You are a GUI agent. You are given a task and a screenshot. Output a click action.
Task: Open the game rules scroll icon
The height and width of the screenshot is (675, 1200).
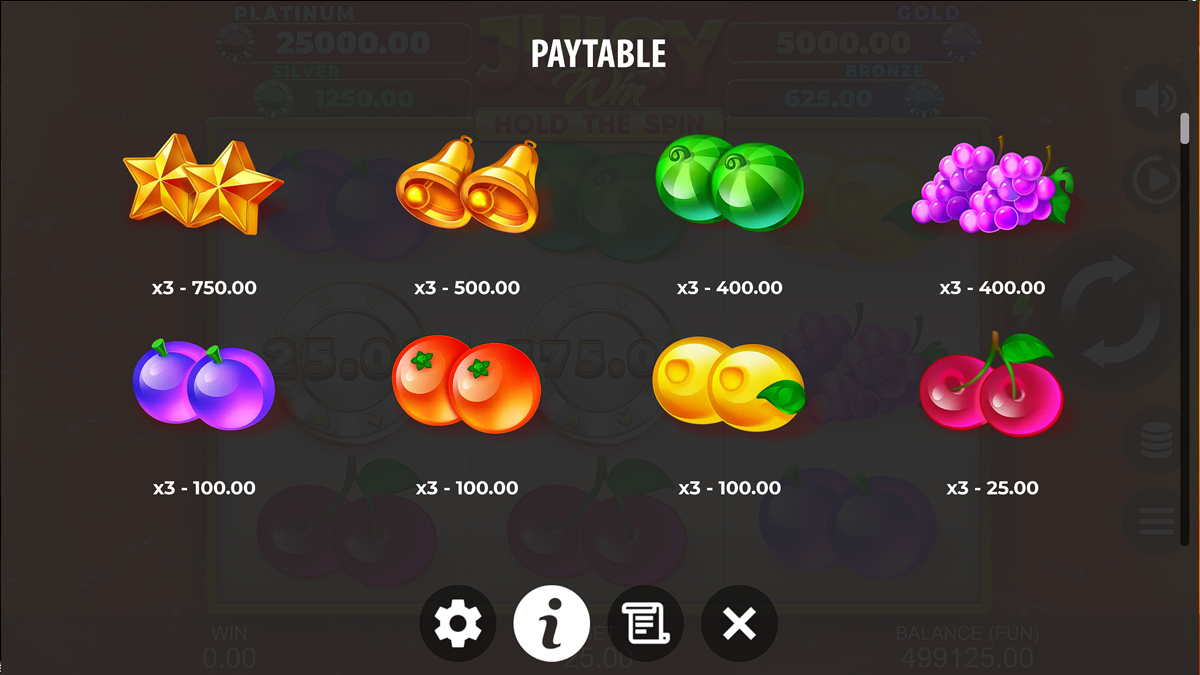pos(645,624)
